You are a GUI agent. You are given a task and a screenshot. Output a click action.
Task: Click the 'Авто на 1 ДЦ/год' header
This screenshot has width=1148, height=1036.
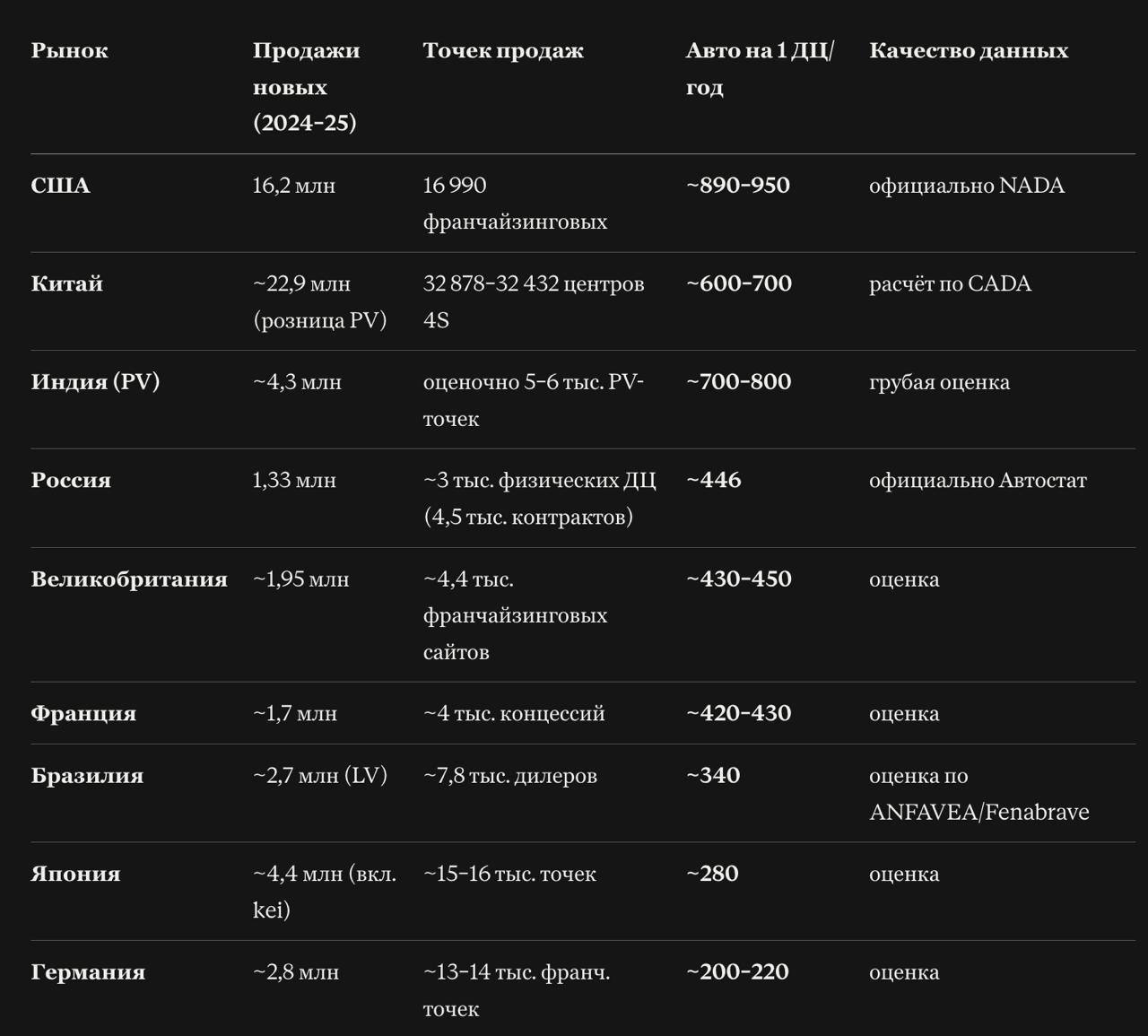click(x=760, y=68)
